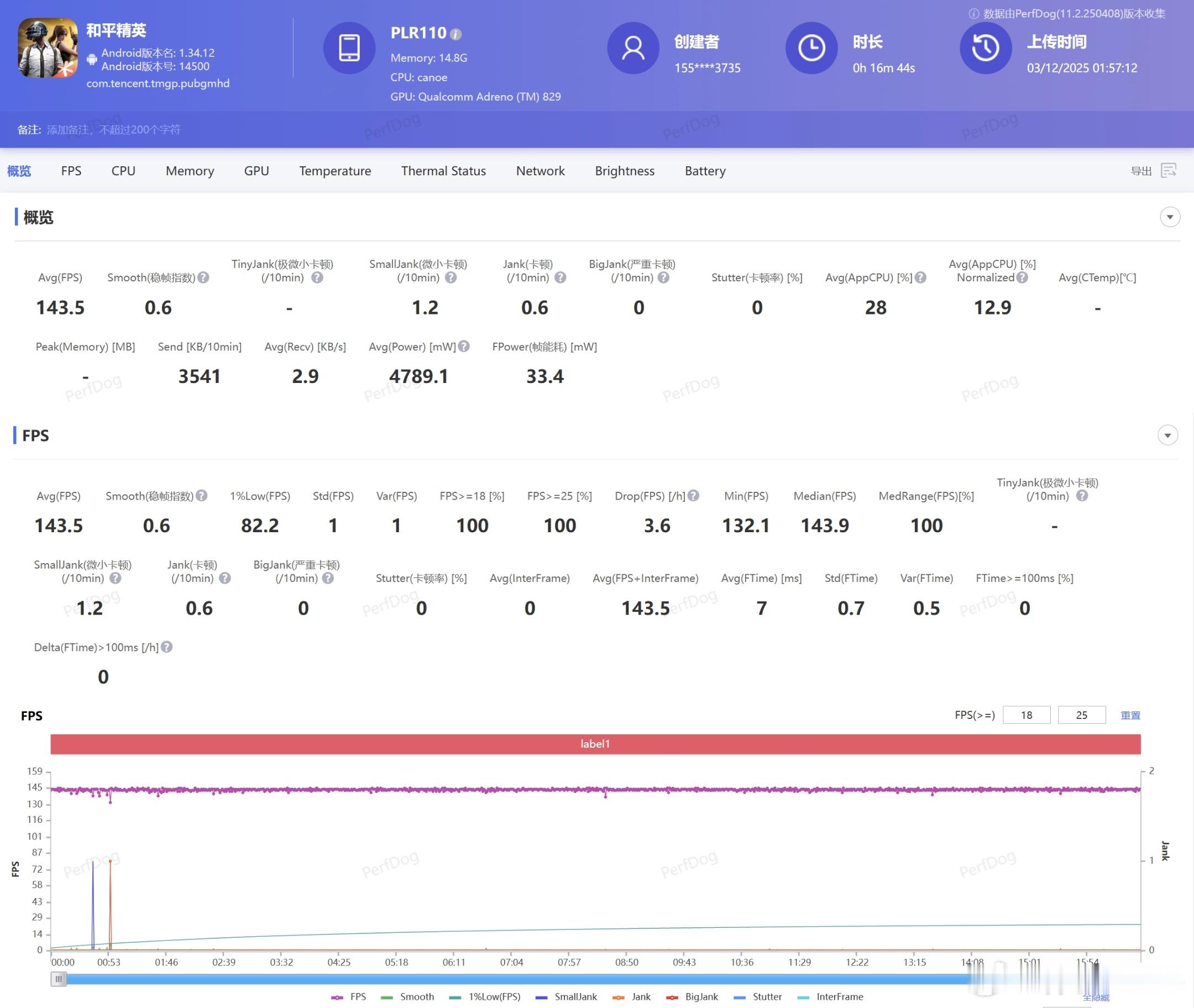Screen dimensions: 1194x1008
Task: Click the 导出 export button
Action: click(x=1141, y=171)
